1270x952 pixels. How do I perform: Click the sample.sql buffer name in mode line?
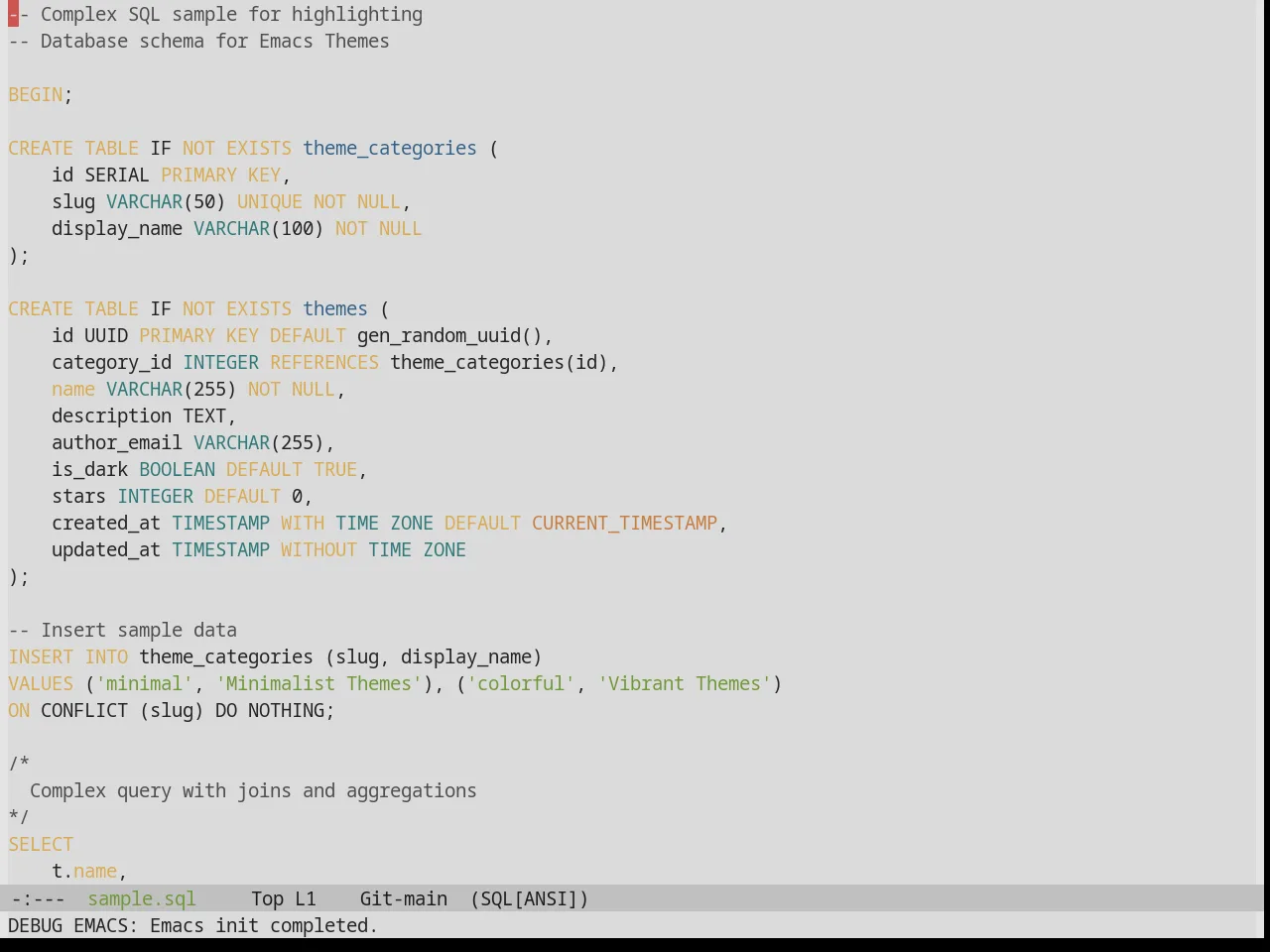[142, 898]
